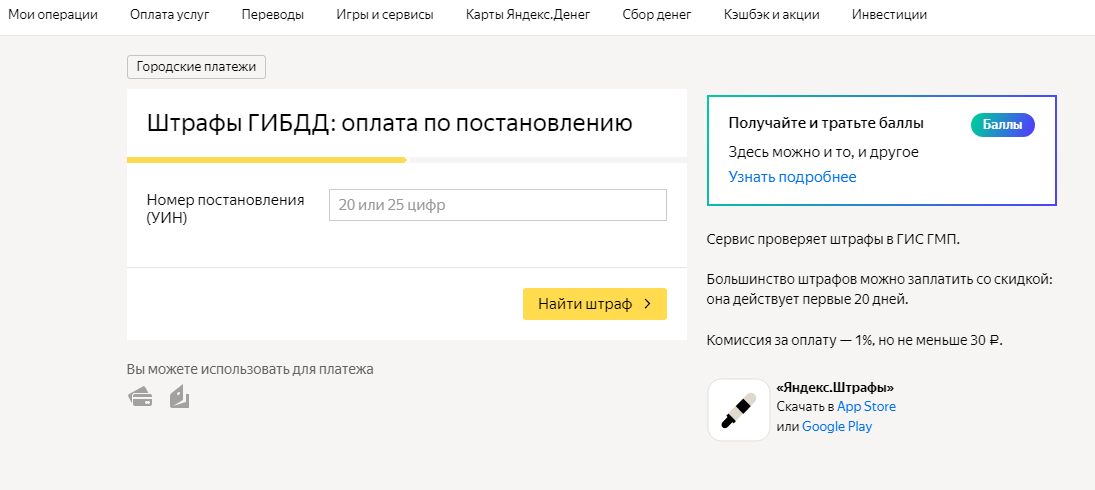Go to Оплата услуг section
The width and height of the screenshot is (1095, 490).
click(x=170, y=15)
